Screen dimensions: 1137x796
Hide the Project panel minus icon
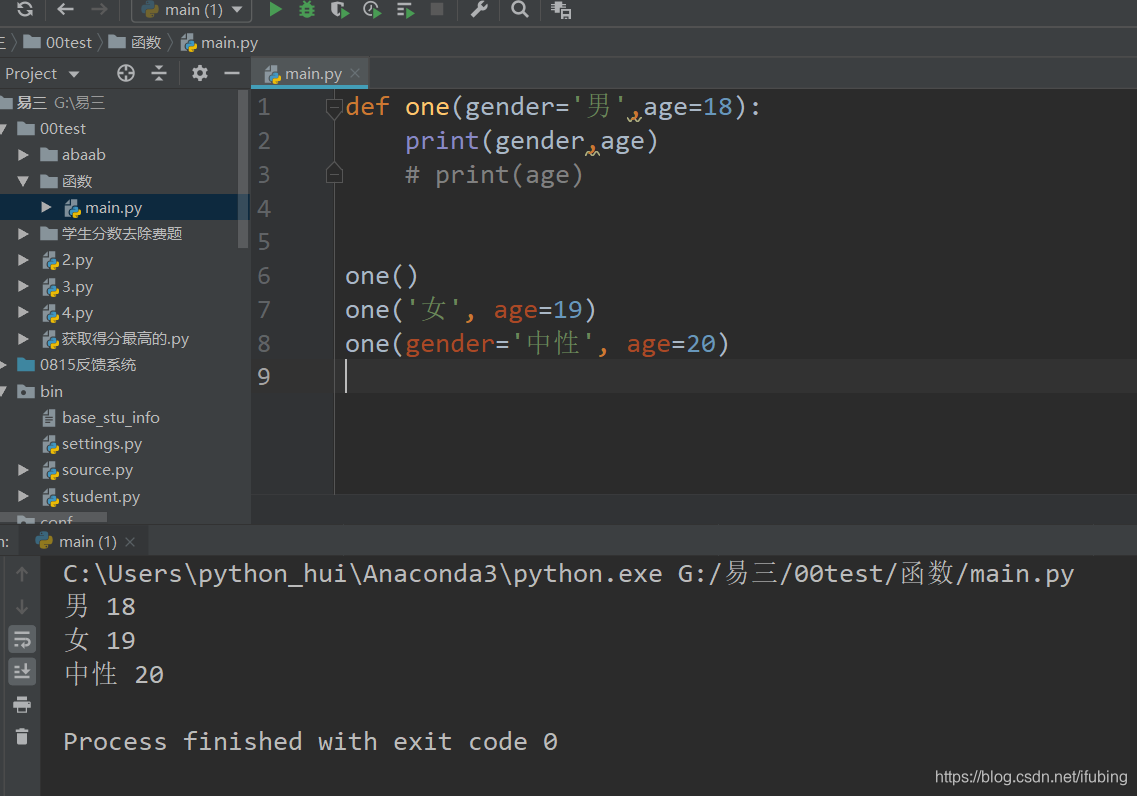(231, 73)
